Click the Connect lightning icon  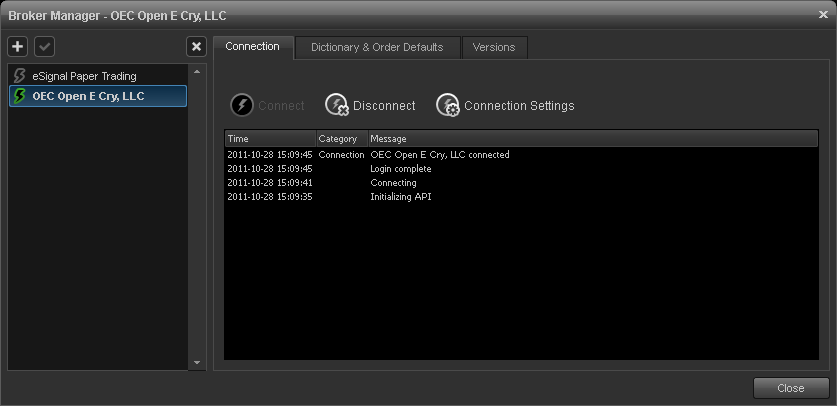[242, 105]
